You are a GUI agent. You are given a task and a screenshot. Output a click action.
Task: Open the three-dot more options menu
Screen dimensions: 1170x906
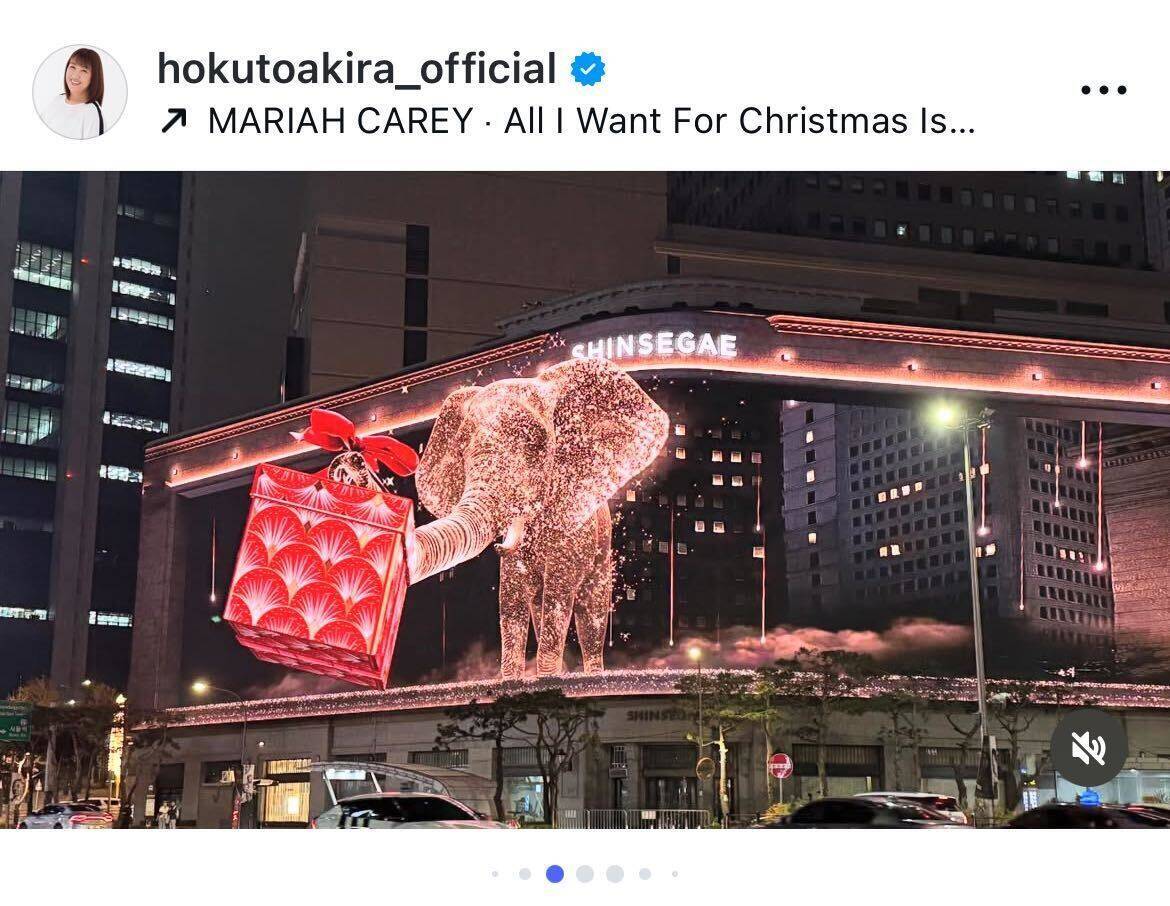click(1104, 90)
